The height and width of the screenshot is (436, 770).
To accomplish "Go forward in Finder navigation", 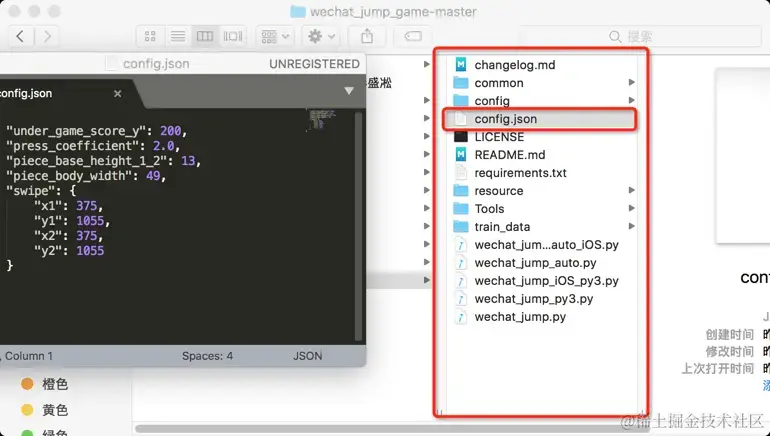I will tap(47, 36).
